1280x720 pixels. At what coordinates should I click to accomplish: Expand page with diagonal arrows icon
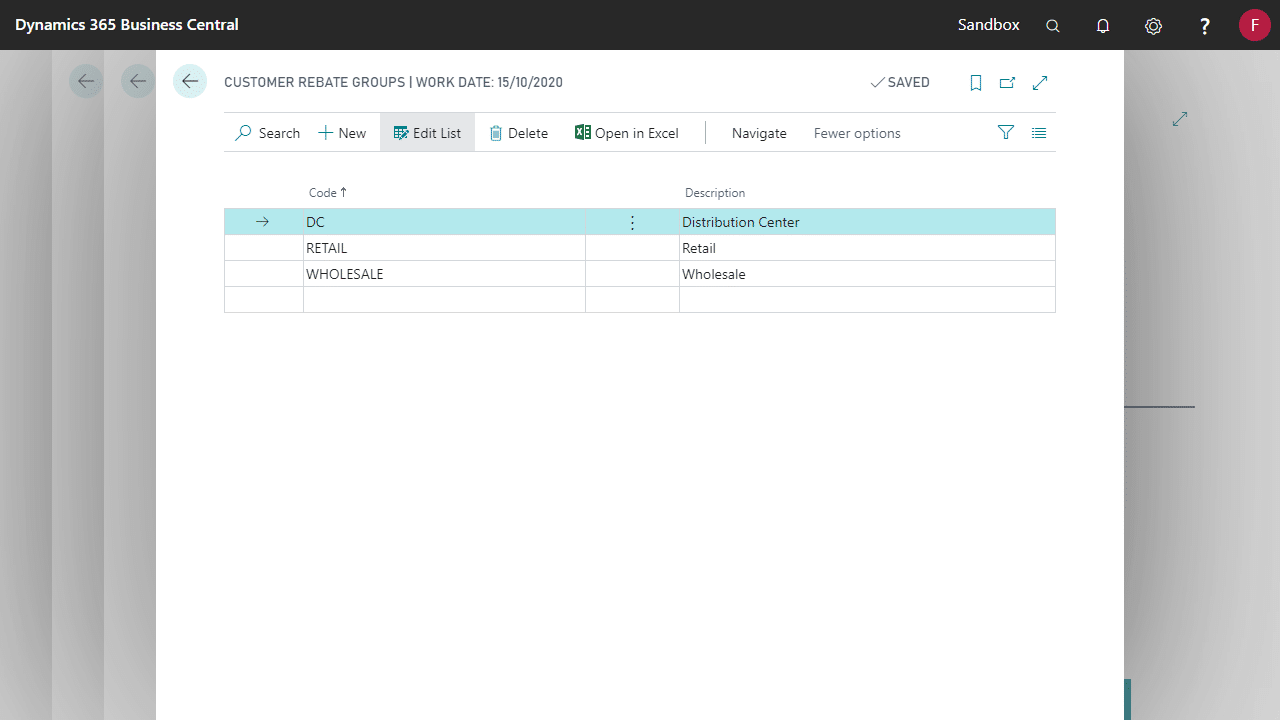(x=1040, y=83)
